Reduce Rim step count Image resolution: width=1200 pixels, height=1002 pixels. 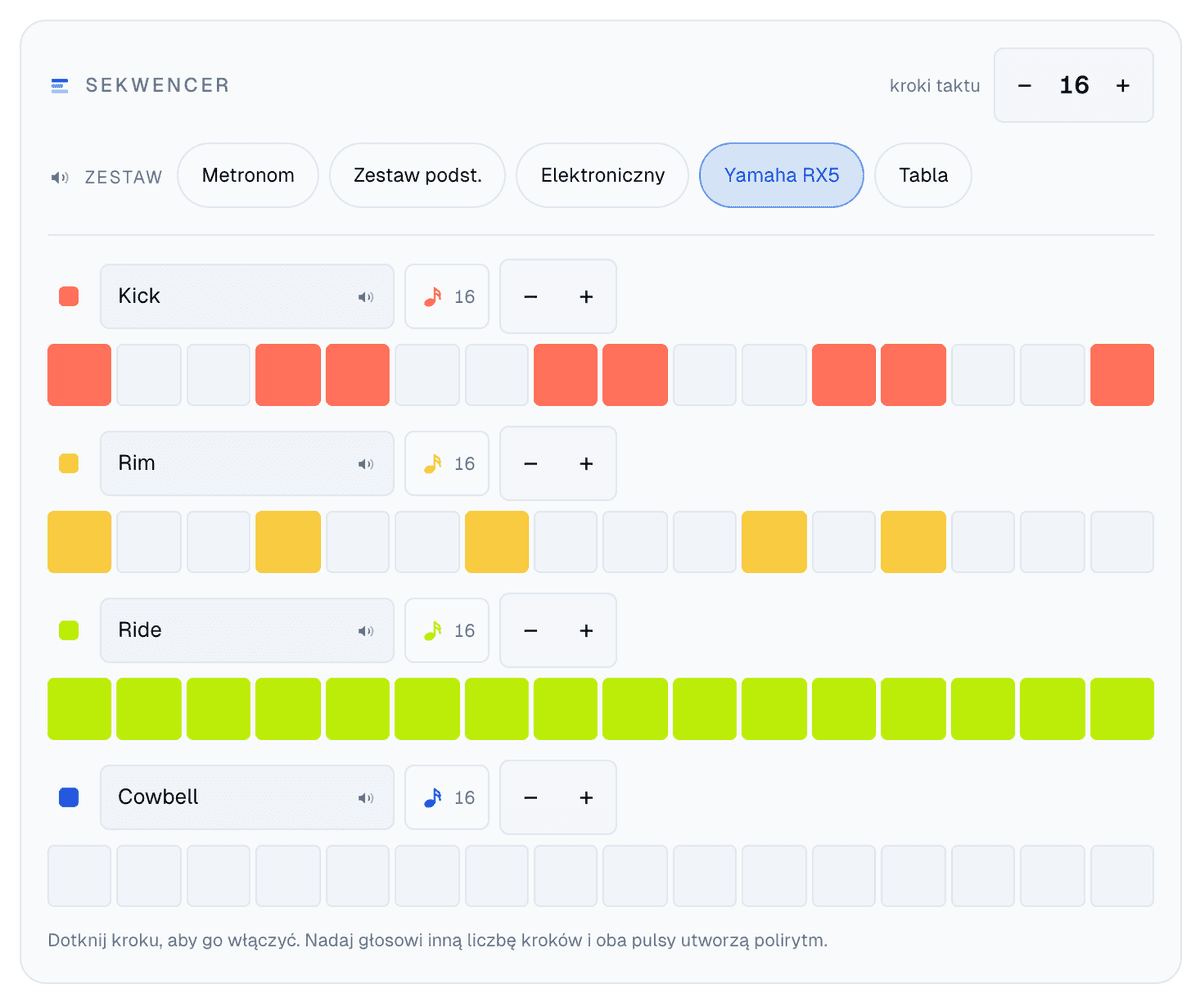531,464
